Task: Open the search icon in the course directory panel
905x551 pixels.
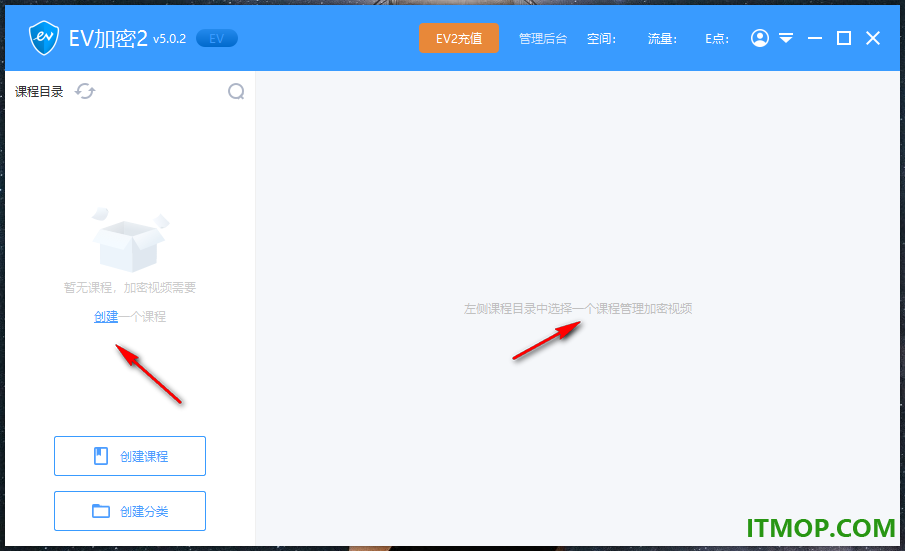Action: point(236,91)
